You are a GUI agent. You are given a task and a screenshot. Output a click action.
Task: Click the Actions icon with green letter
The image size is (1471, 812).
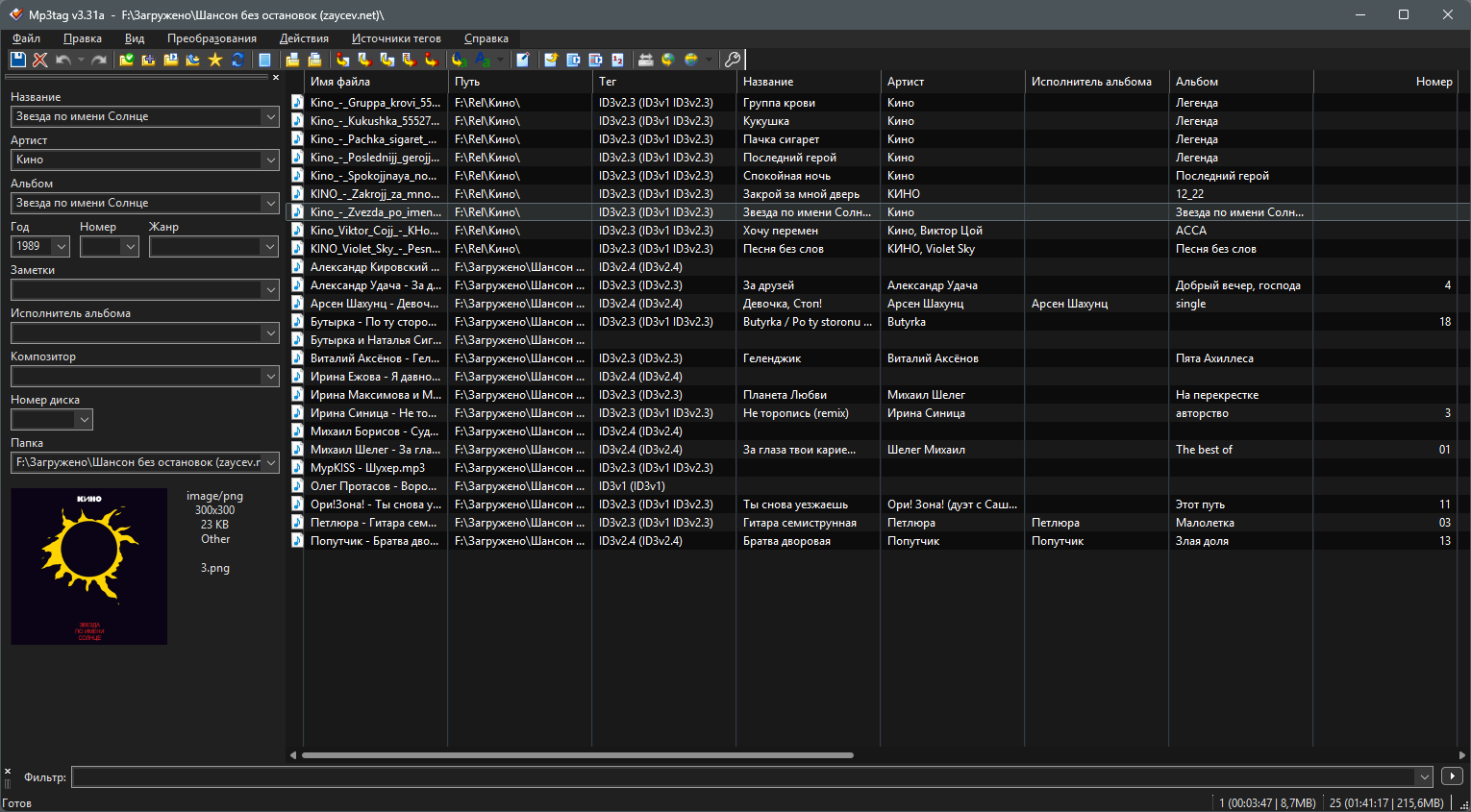[461, 60]
